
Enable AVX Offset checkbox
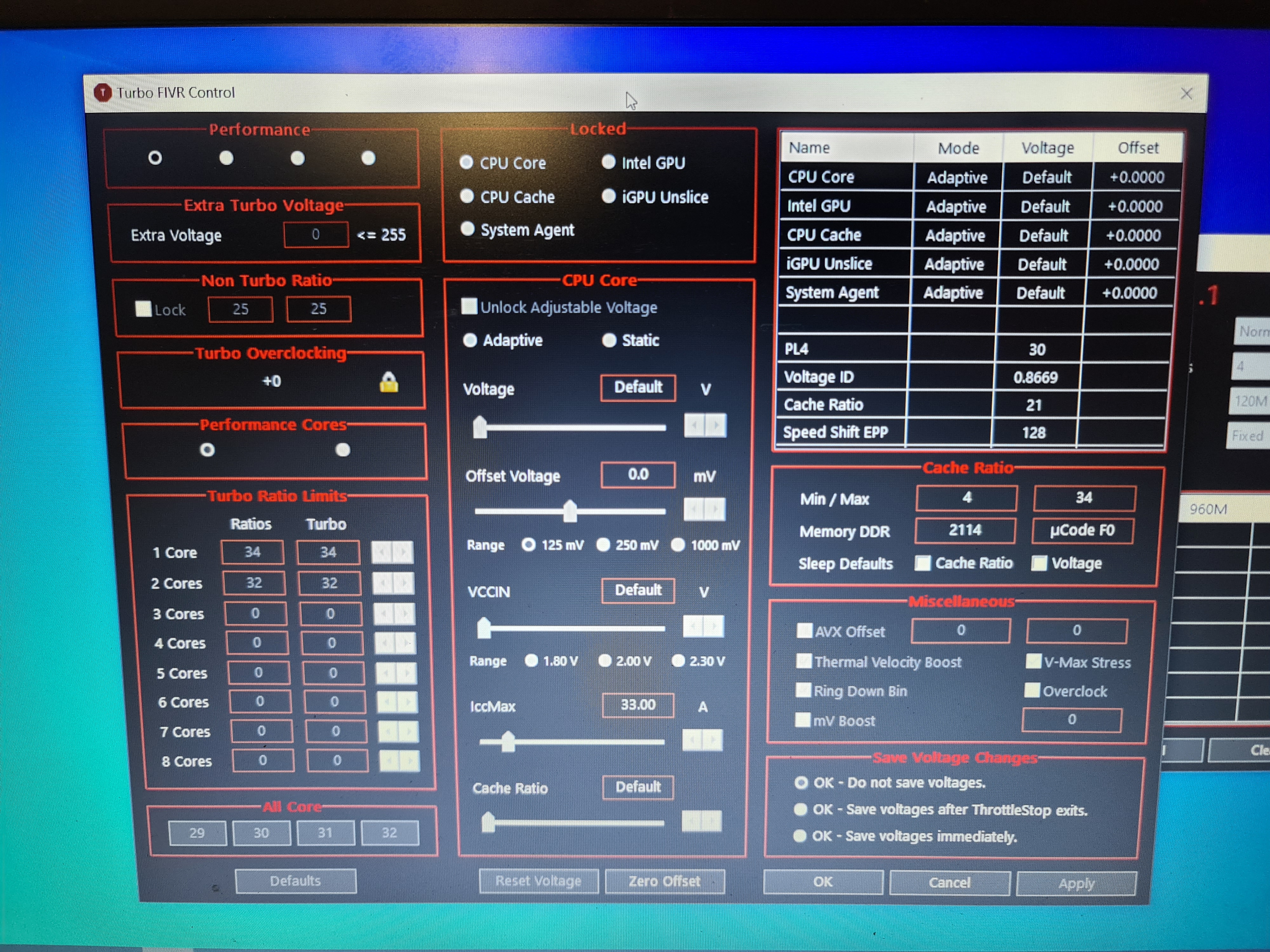(804, 631)
